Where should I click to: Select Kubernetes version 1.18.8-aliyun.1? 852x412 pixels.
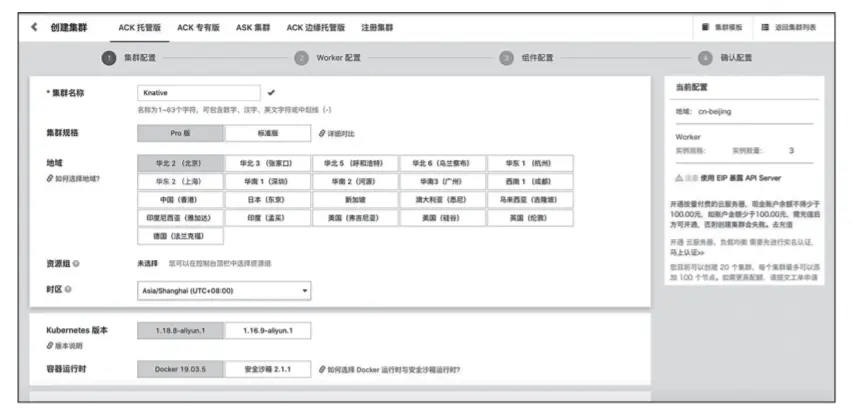180,330
